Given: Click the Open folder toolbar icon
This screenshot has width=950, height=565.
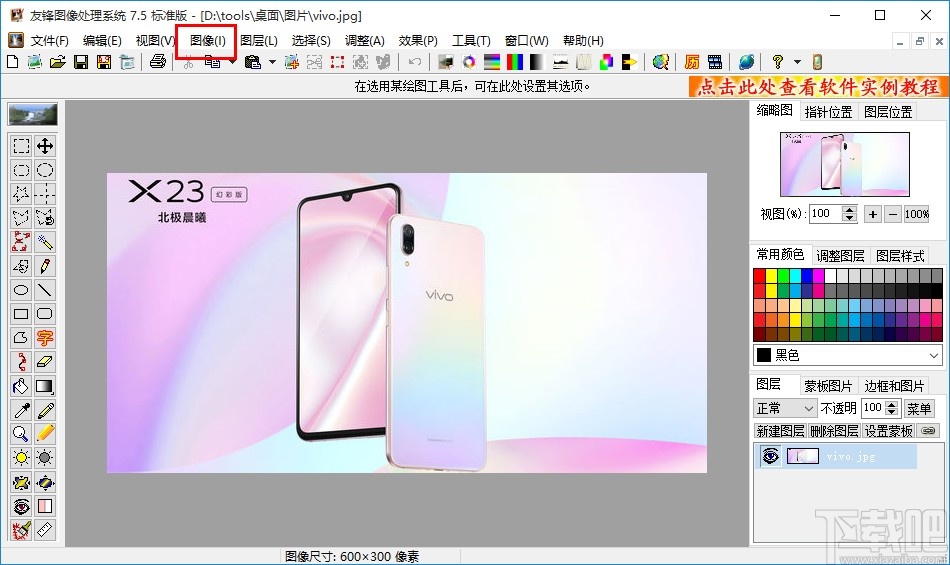Looking at the screenshot, I should point(58,62).
